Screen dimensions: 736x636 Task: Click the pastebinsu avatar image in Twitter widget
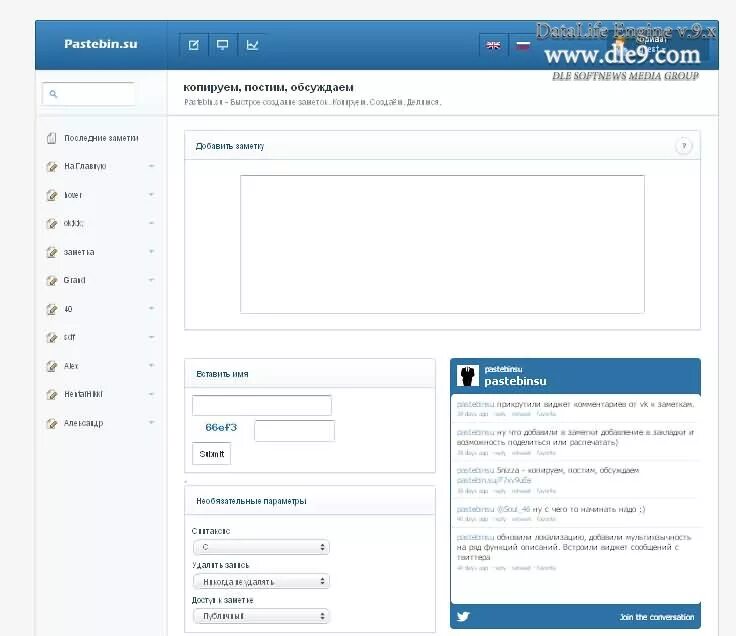tap(468, 375)
